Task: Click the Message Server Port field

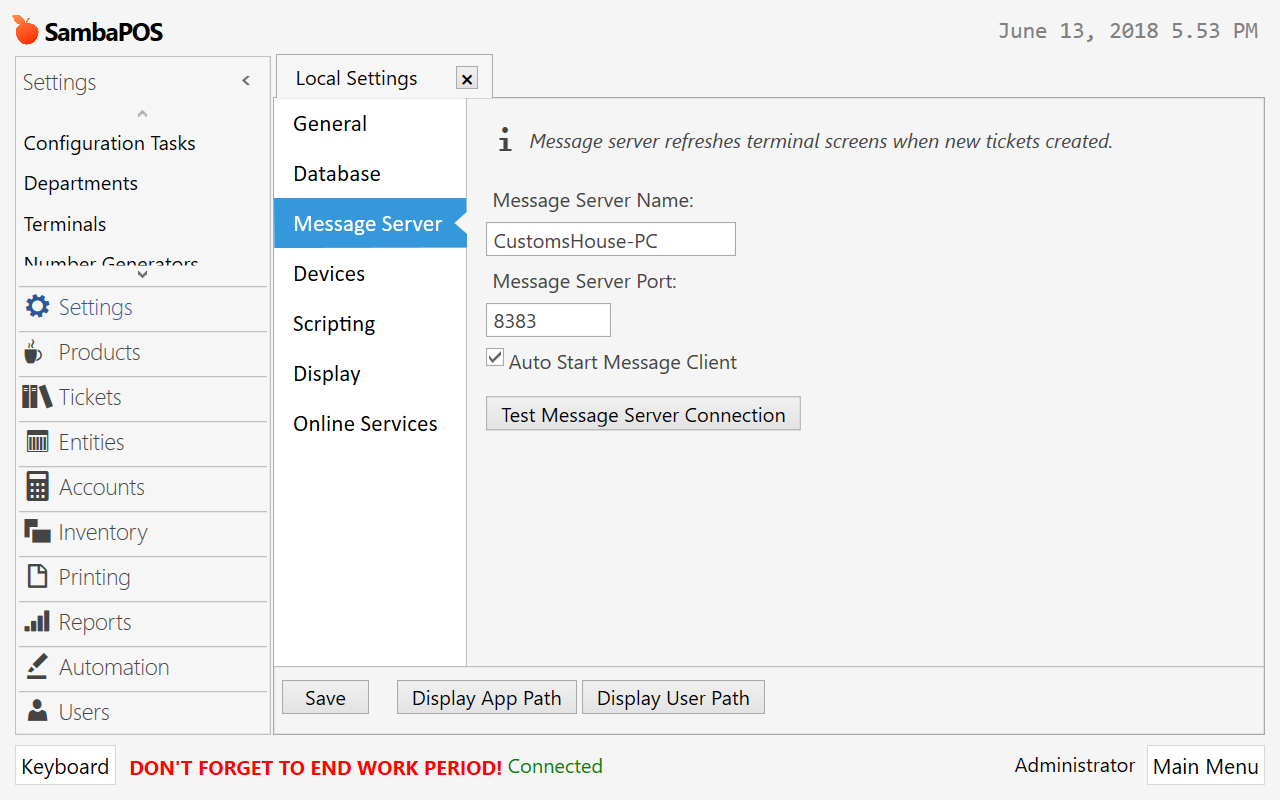Action: coord(548,321)
